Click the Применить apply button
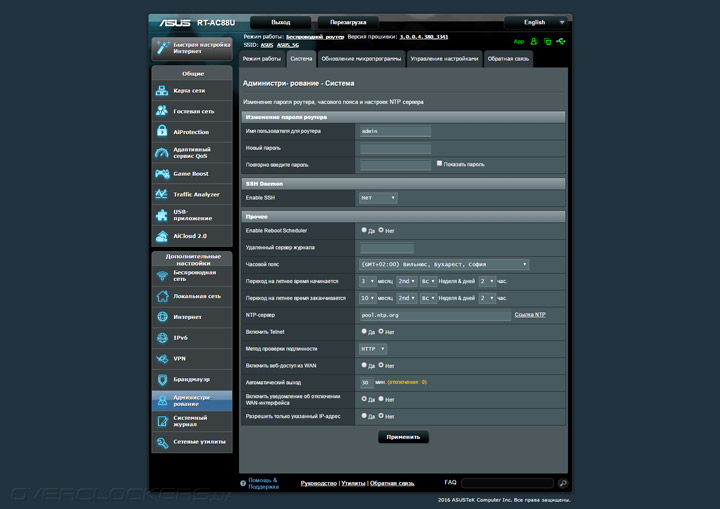This screenshot has height=509, width=720. pos(404,437)
